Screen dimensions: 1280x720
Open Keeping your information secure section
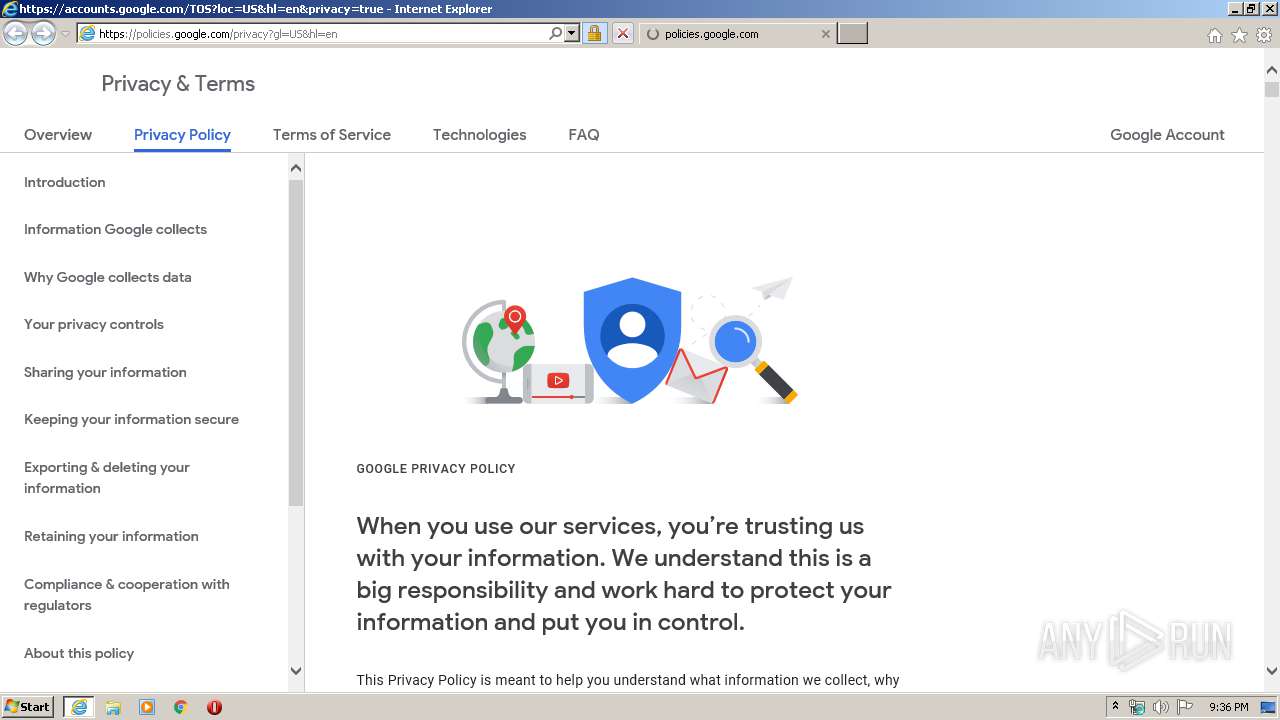click(x=131, y=419)
